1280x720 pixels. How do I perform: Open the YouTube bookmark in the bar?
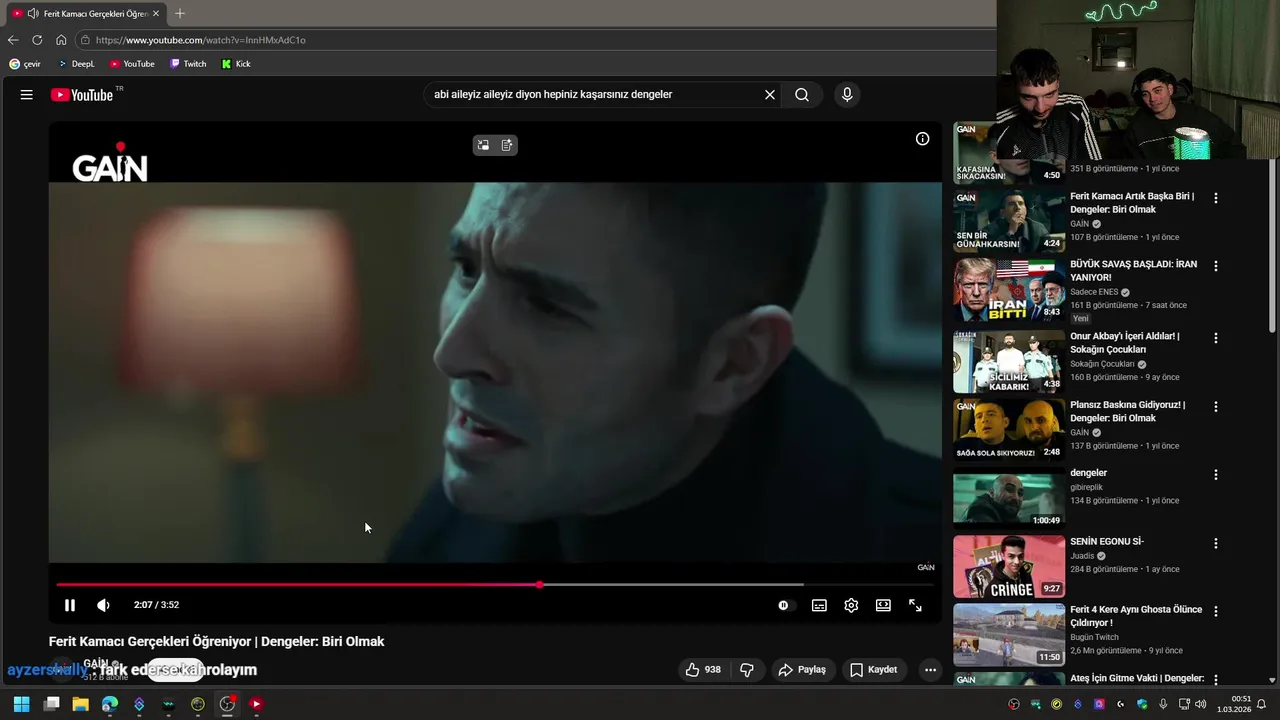[x=132, y=64]
